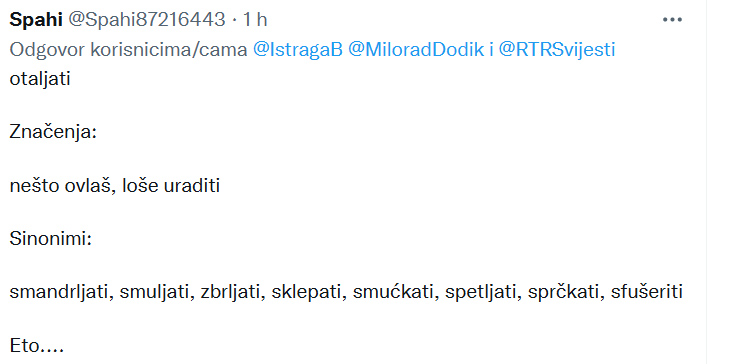Viewport: 731px width, 364px height.
Task: Click the @Spahi87216443 handle
Action: coord(147,20)
